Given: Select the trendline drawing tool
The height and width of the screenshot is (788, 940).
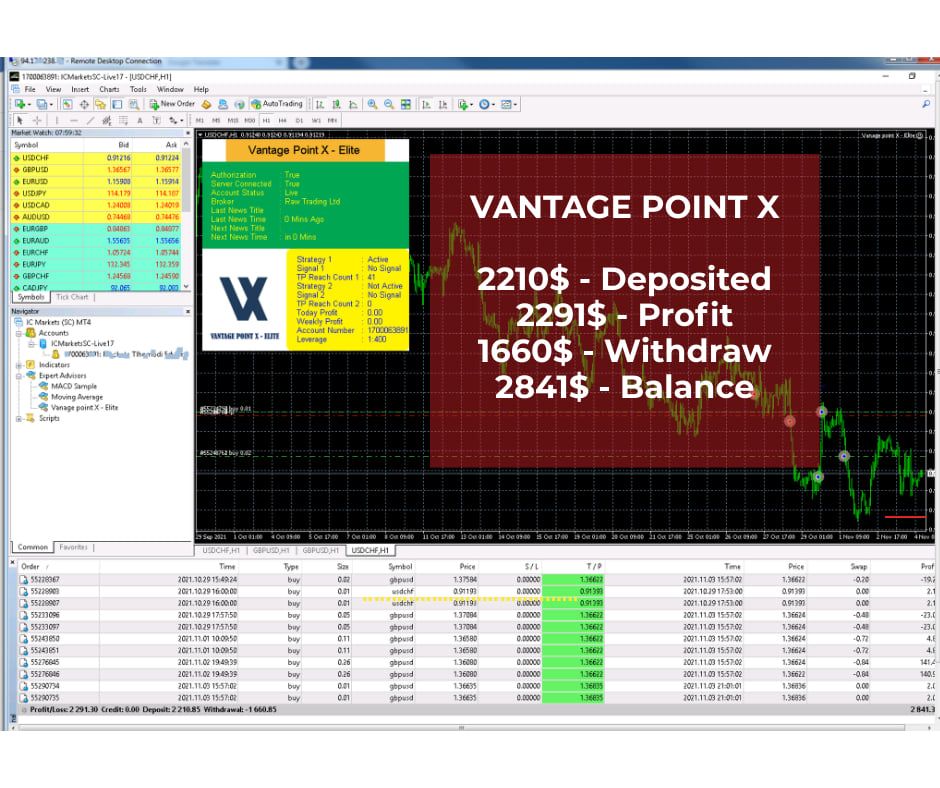Looking at the screenshot, I should tap(91, 121).
